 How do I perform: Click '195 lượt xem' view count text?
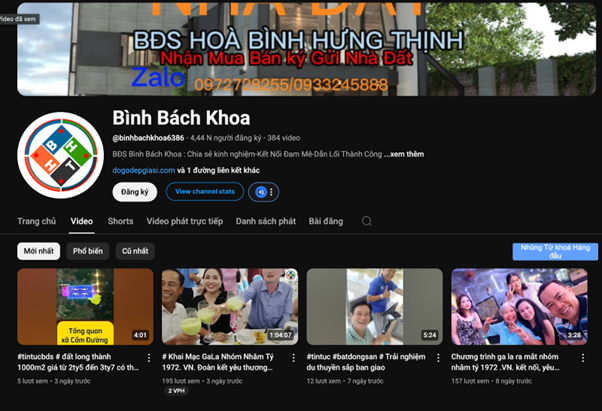coord(181,381)
